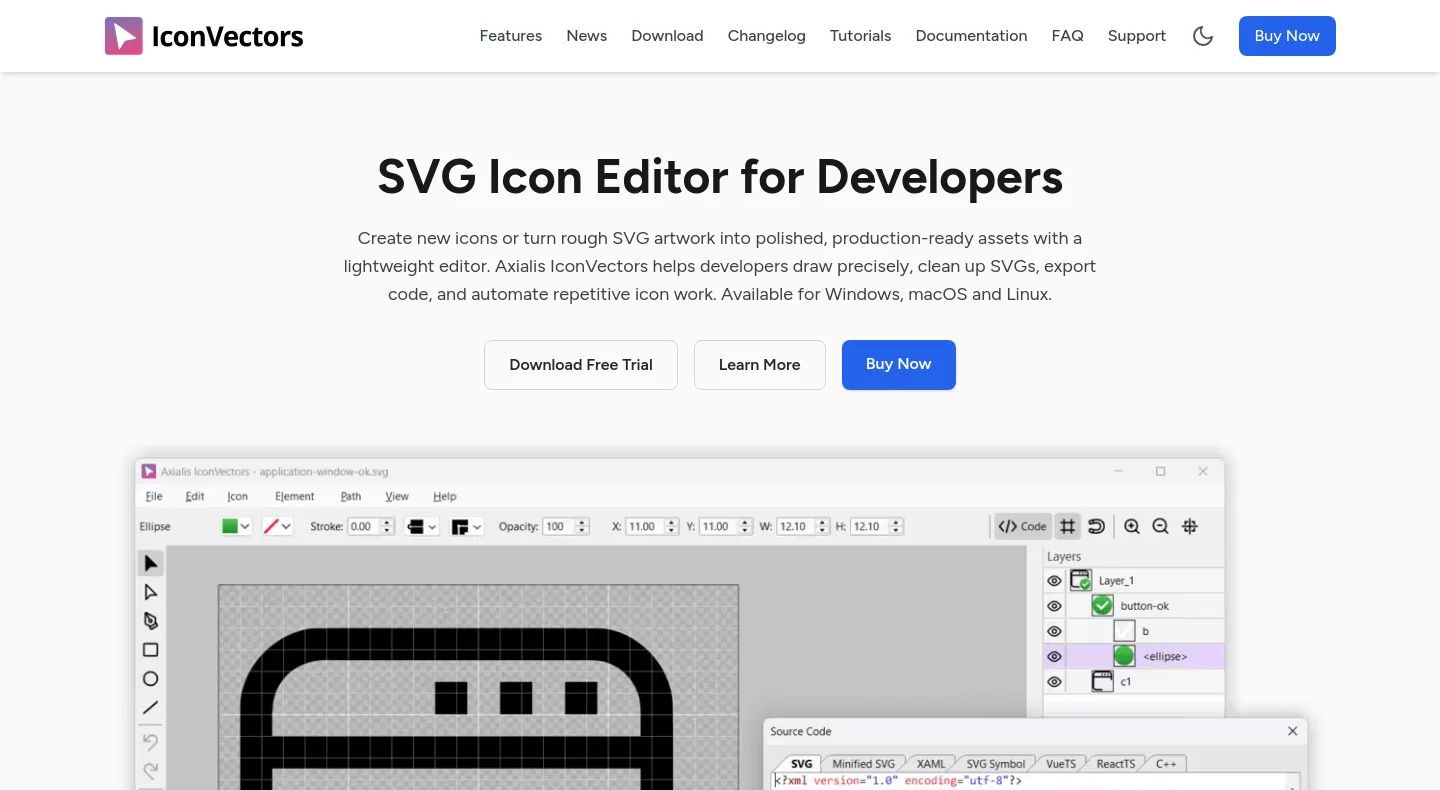Open the File menu in the editor
Screen dimensions: 1440x790
[x=154, y=496]
